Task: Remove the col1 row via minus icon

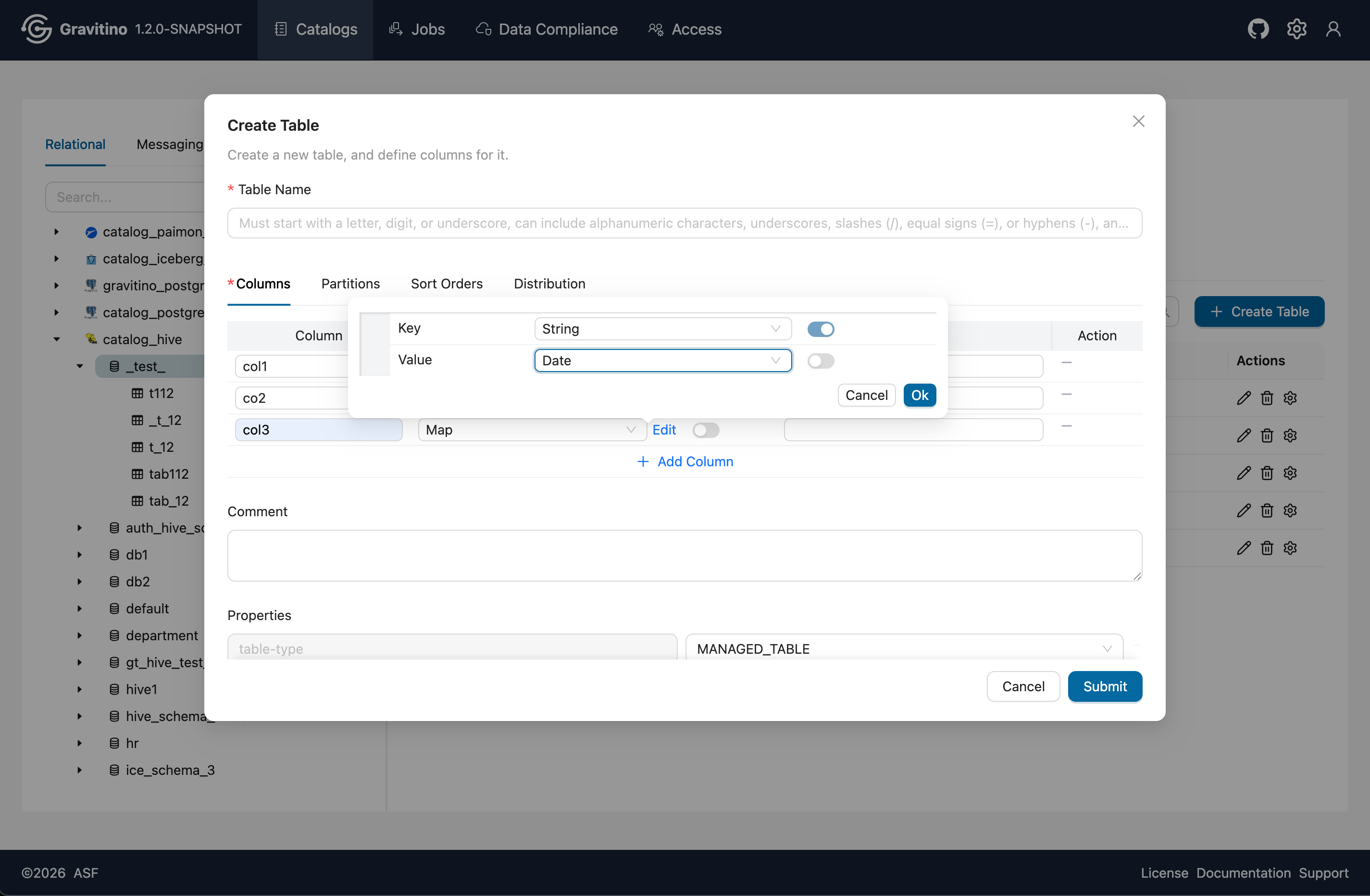Action: tap(1066, 362)
